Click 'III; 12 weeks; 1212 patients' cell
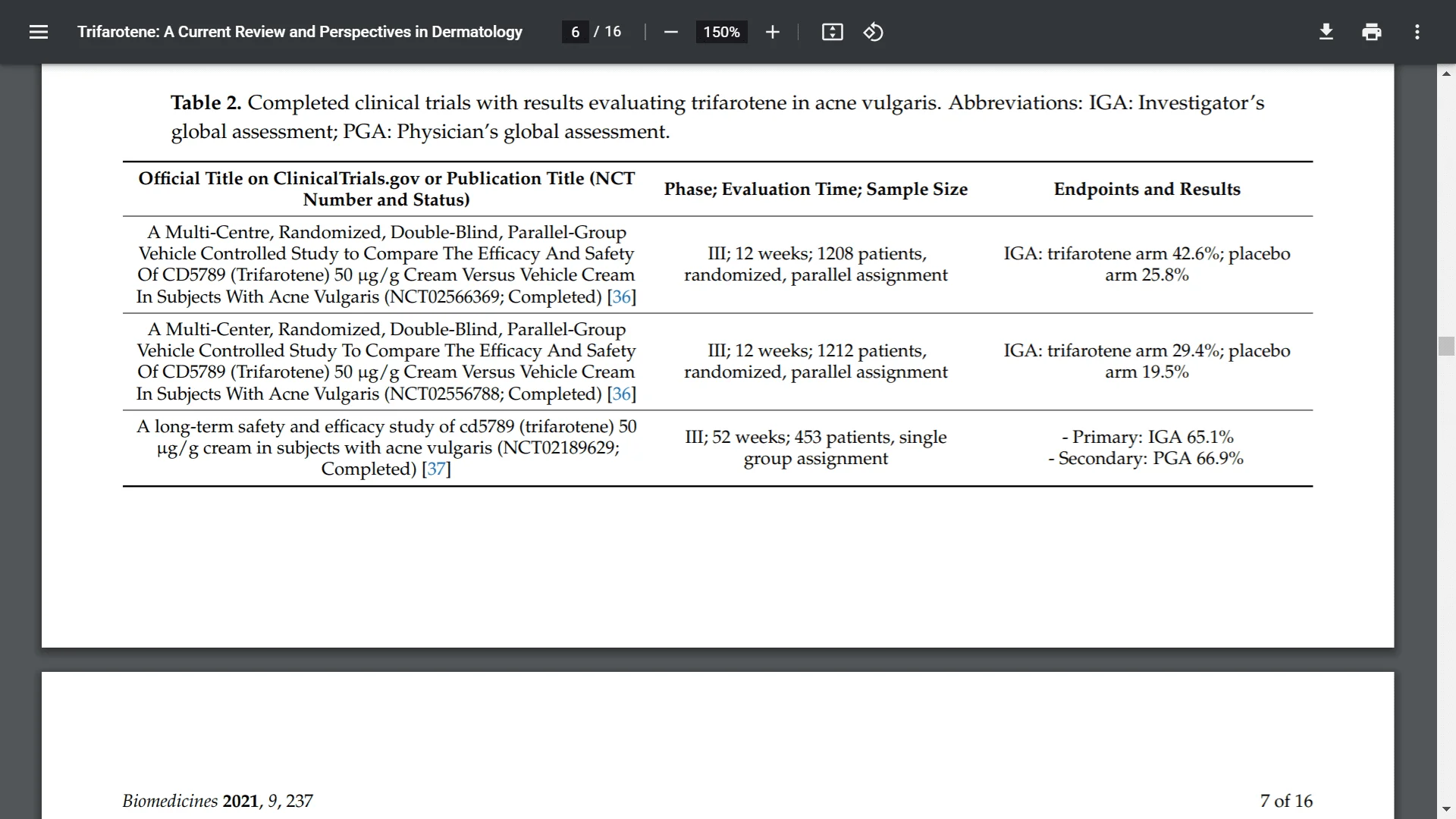Image resolution: width=1456 pixels, height=819 pixels. [x=816, y=361]
